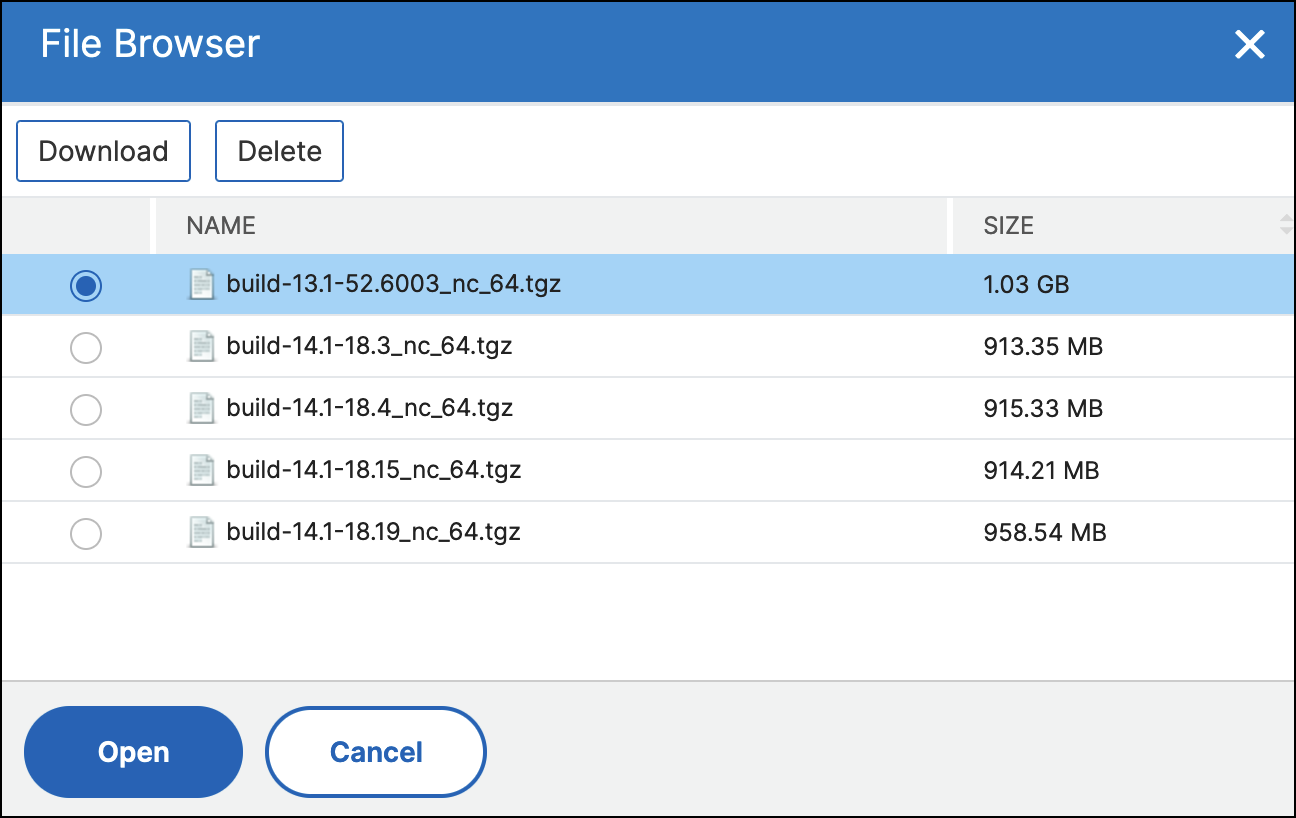
Task: Click file name build-14.1-18.19_nc_64.tgz
Action: tap(374, 532)
